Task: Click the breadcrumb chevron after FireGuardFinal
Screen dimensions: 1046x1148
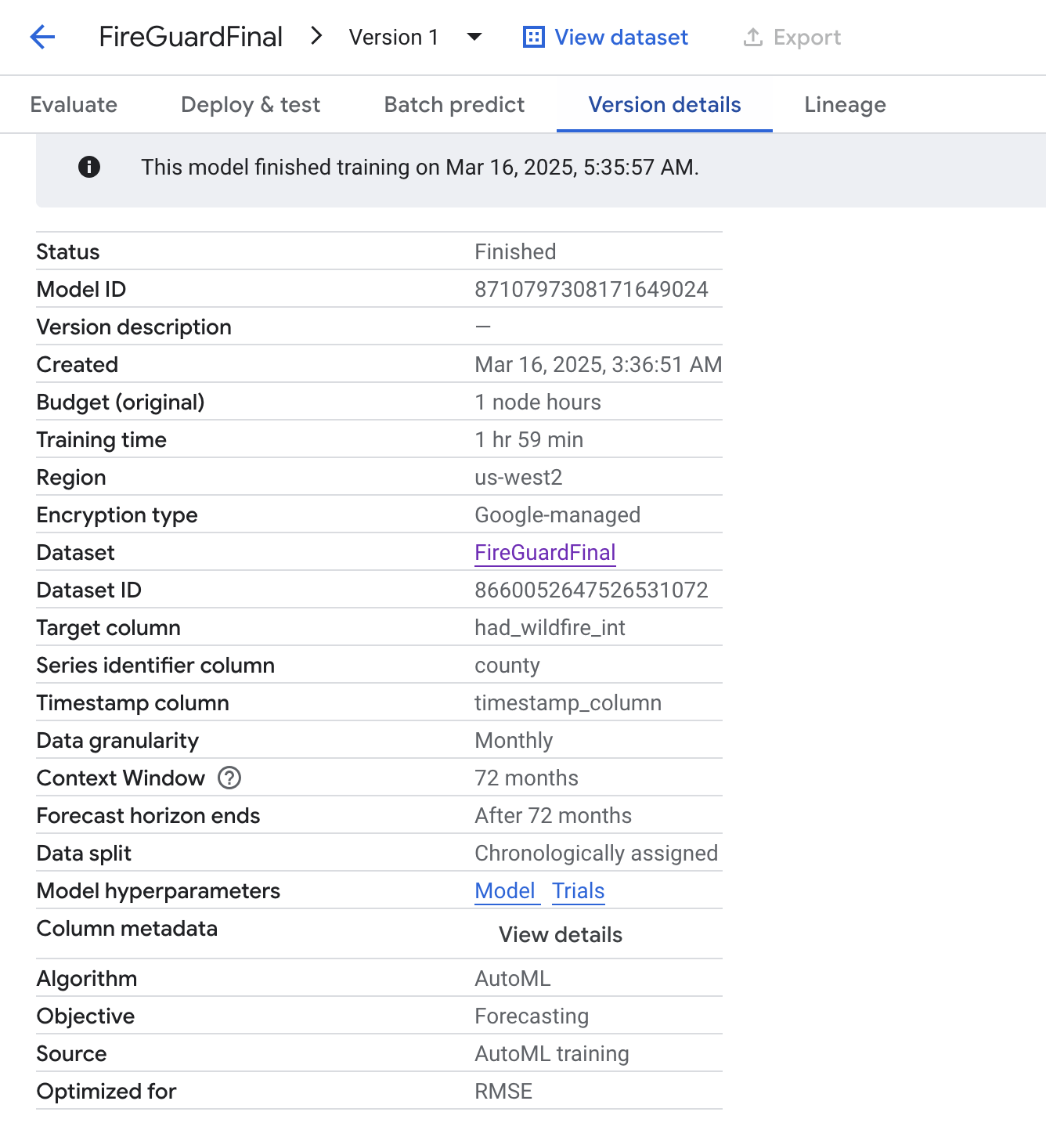Action: coord(316,36)
